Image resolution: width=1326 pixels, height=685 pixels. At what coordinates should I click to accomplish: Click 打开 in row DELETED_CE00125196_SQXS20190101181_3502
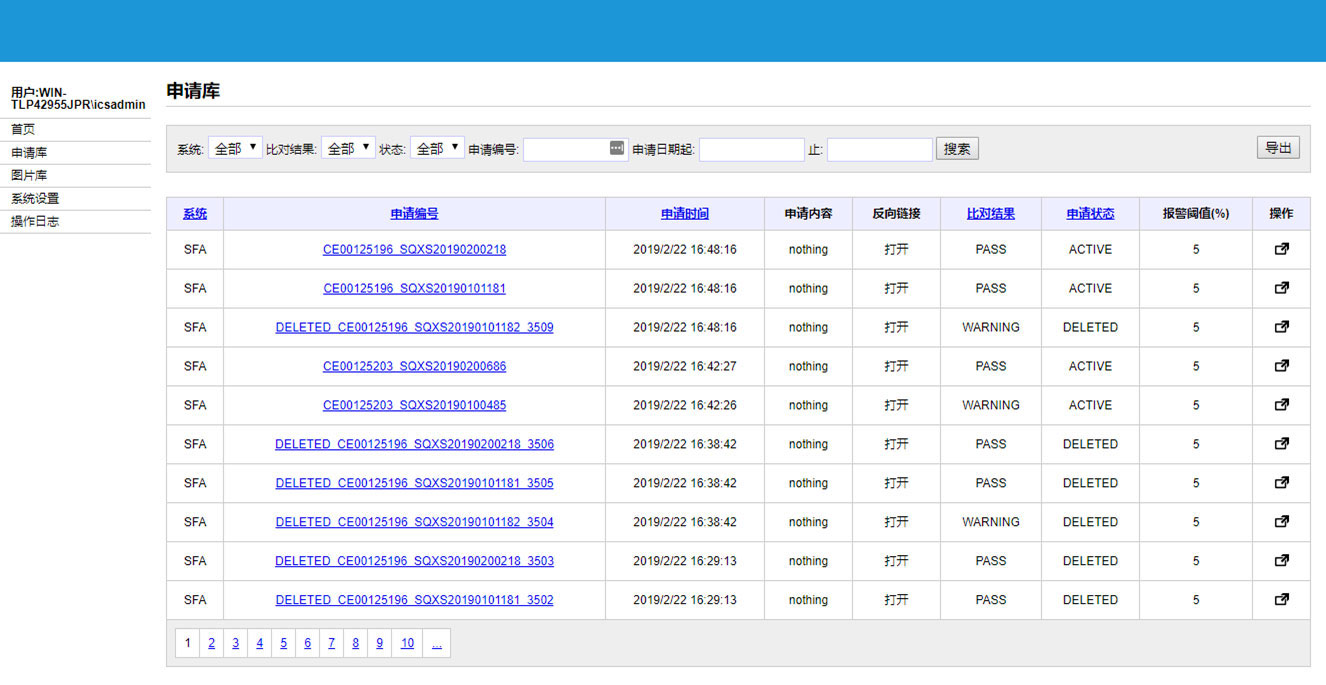896,601
